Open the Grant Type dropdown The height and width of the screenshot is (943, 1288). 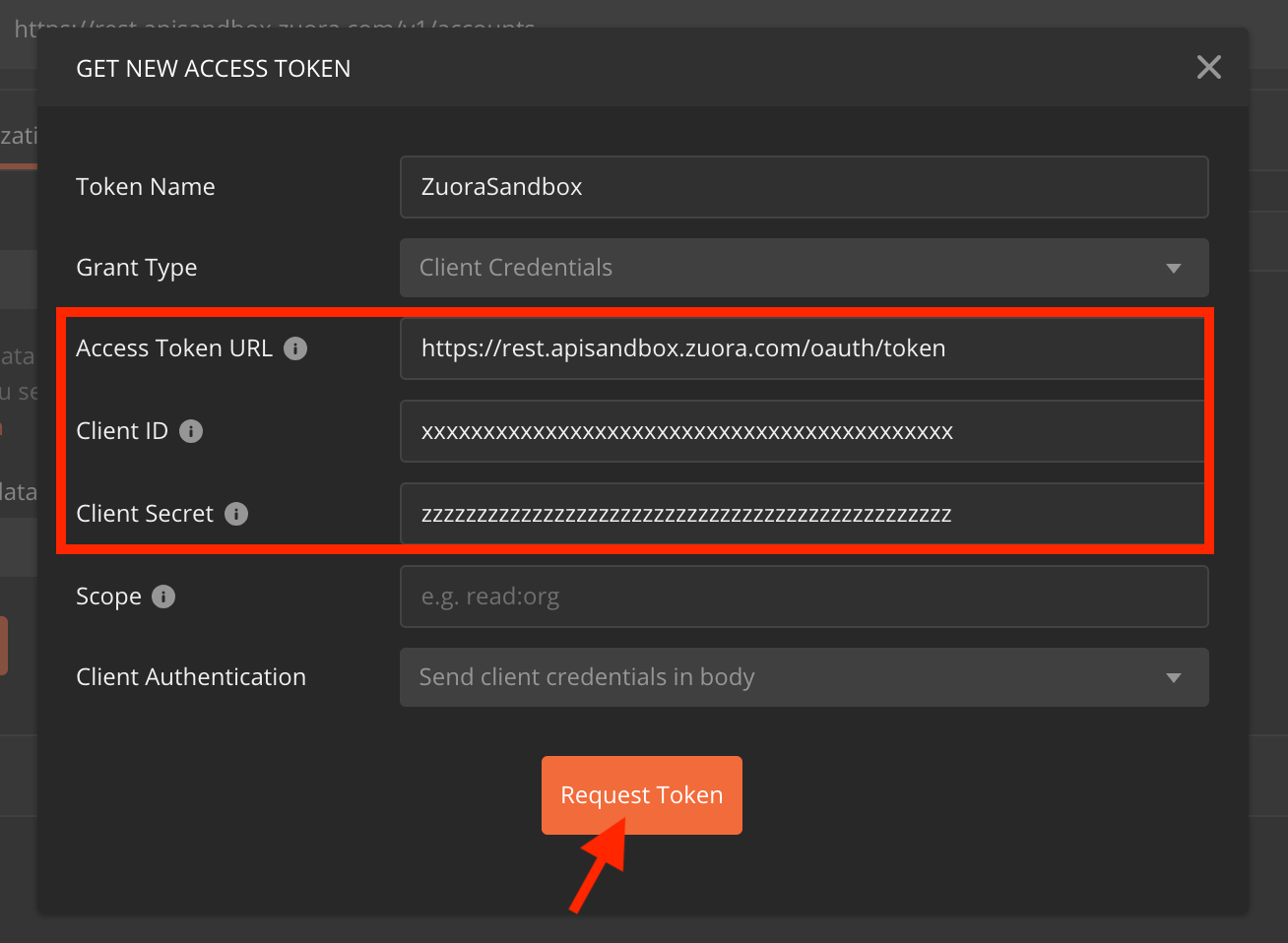(804, 268)
